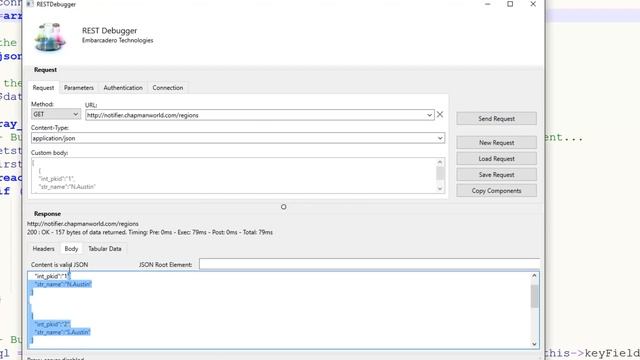Viewport: 640px width, 360px height.
Task: Click the Copy Components button
Action: tap(496, 191)
